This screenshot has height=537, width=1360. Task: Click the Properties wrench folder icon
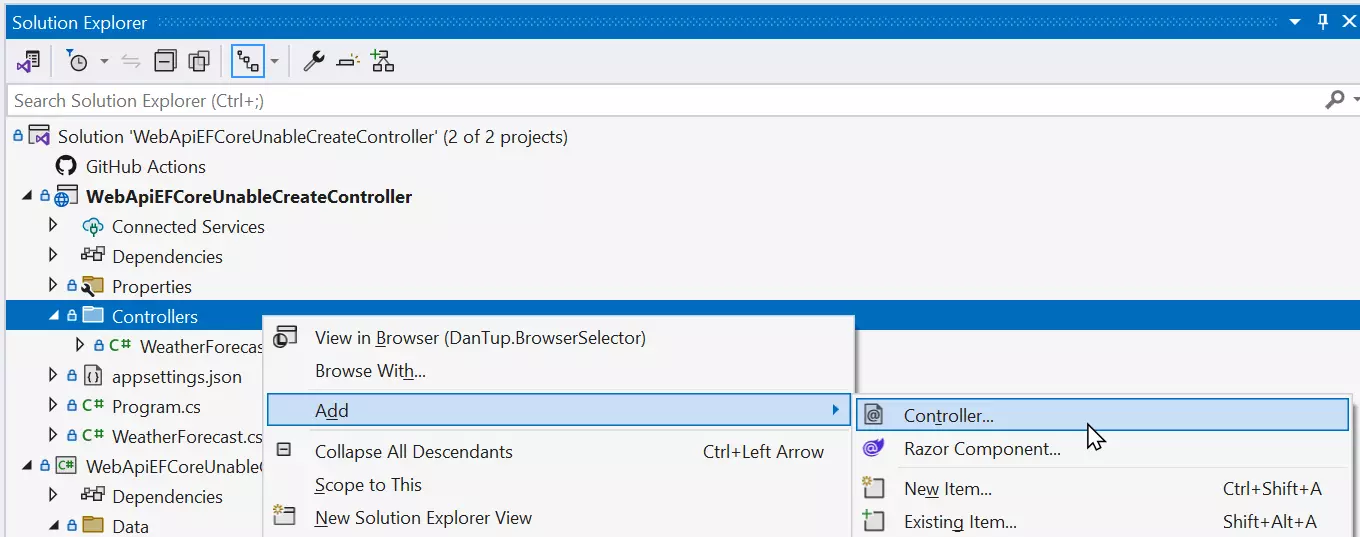tap(93, 286)
